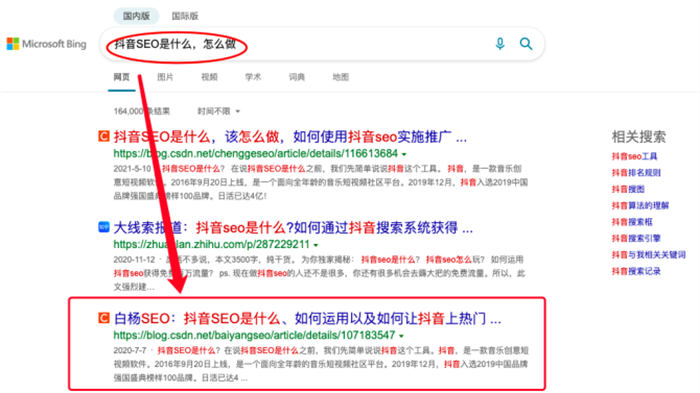Screen dimensions: 700x393
Task: Open the blog.csdn.net/chenggeseo URL
Action: coord(255,154)
